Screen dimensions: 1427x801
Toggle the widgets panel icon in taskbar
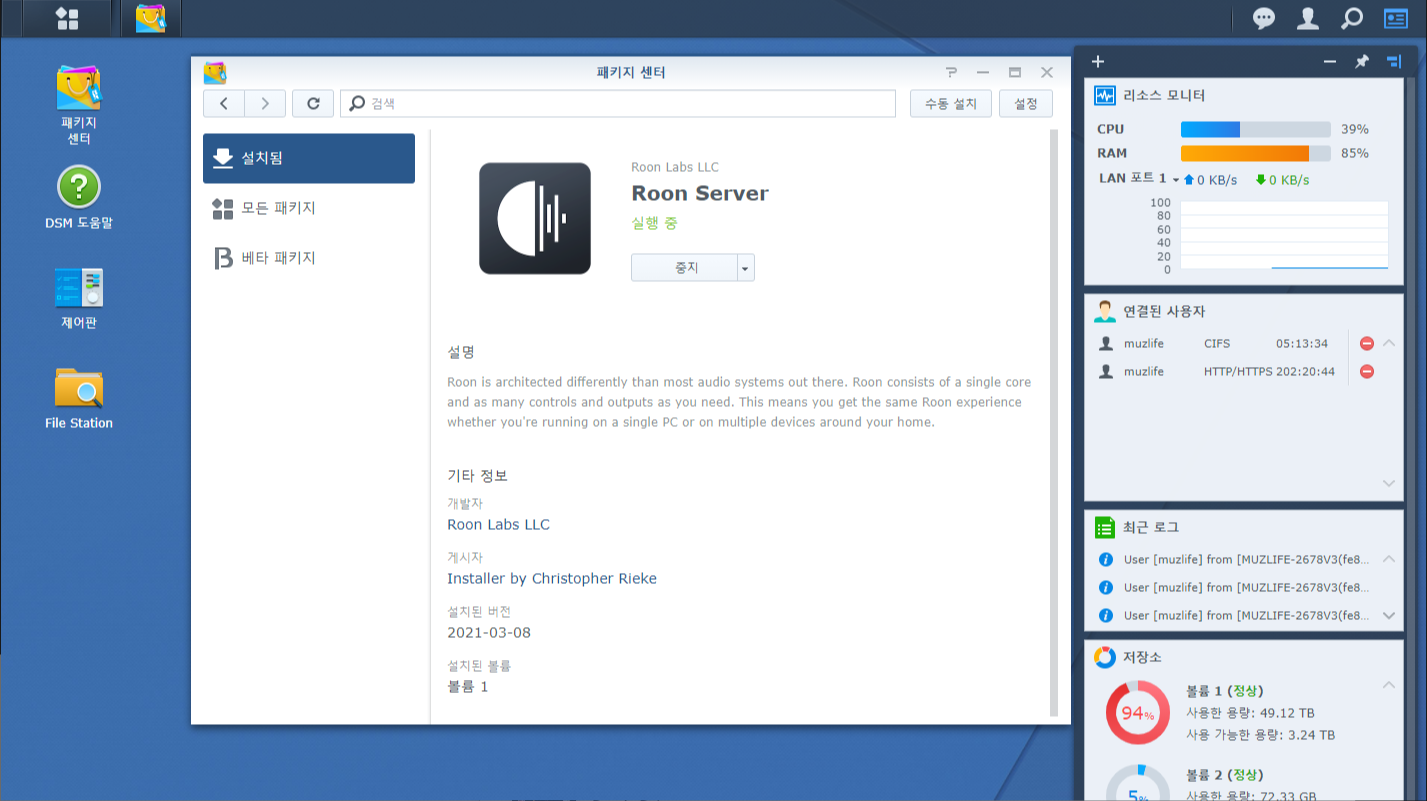[1395, 18]
